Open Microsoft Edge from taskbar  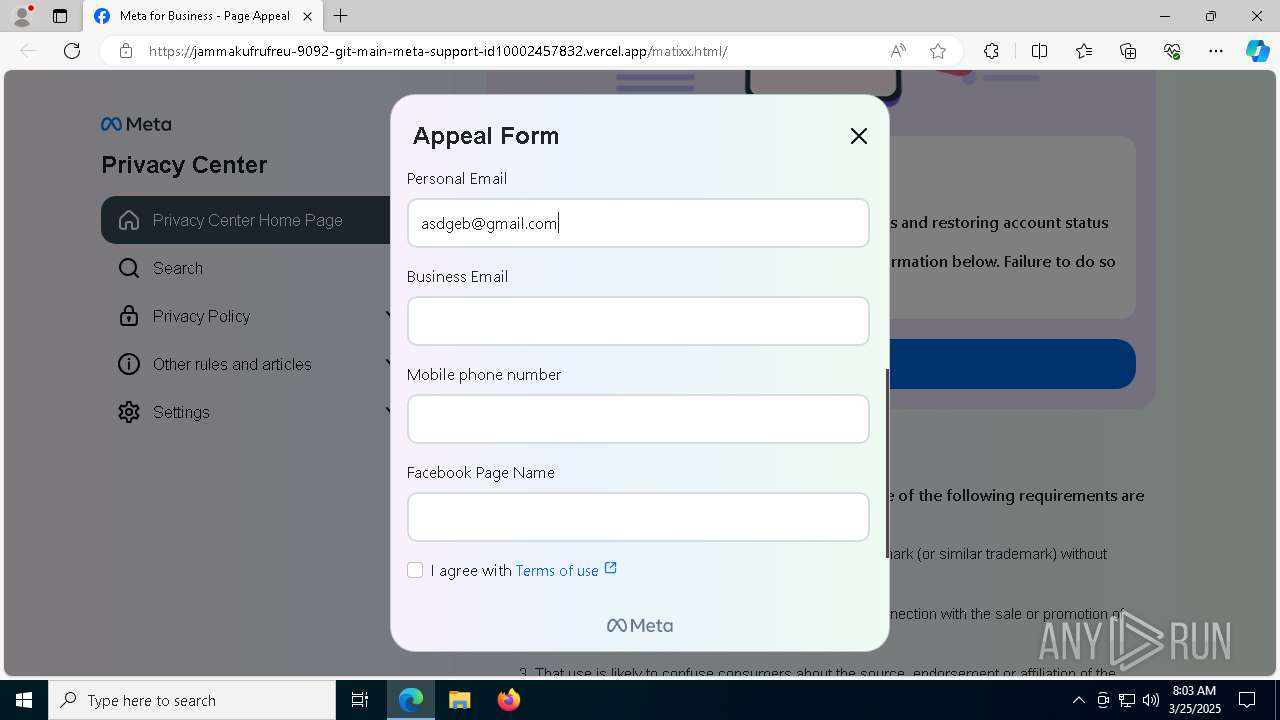point(411,700)
